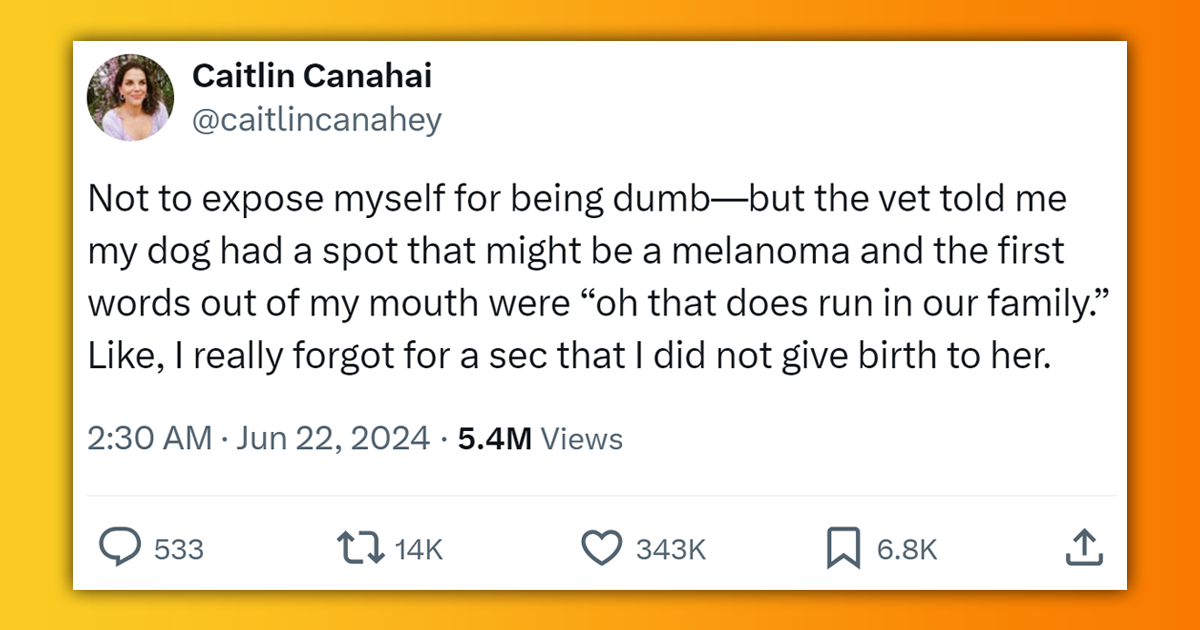1200x630 pixels.
Task: Click the display name Caitlin Canahai
Action: pyautogui.click(x=312, y=76)
